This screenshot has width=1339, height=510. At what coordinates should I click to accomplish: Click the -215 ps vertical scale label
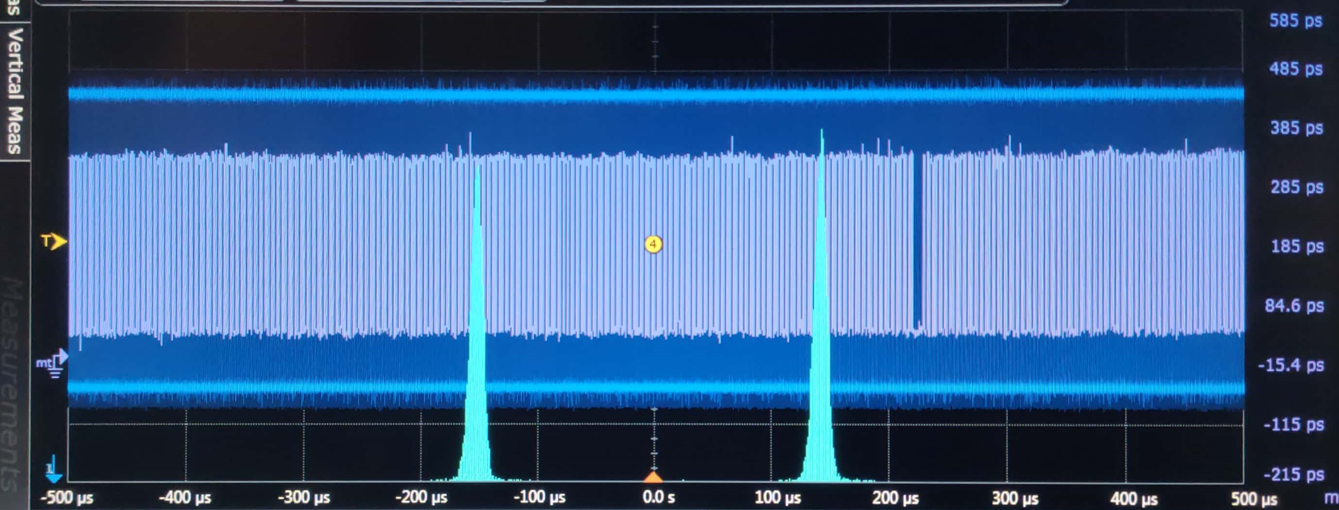(1292, 474)
